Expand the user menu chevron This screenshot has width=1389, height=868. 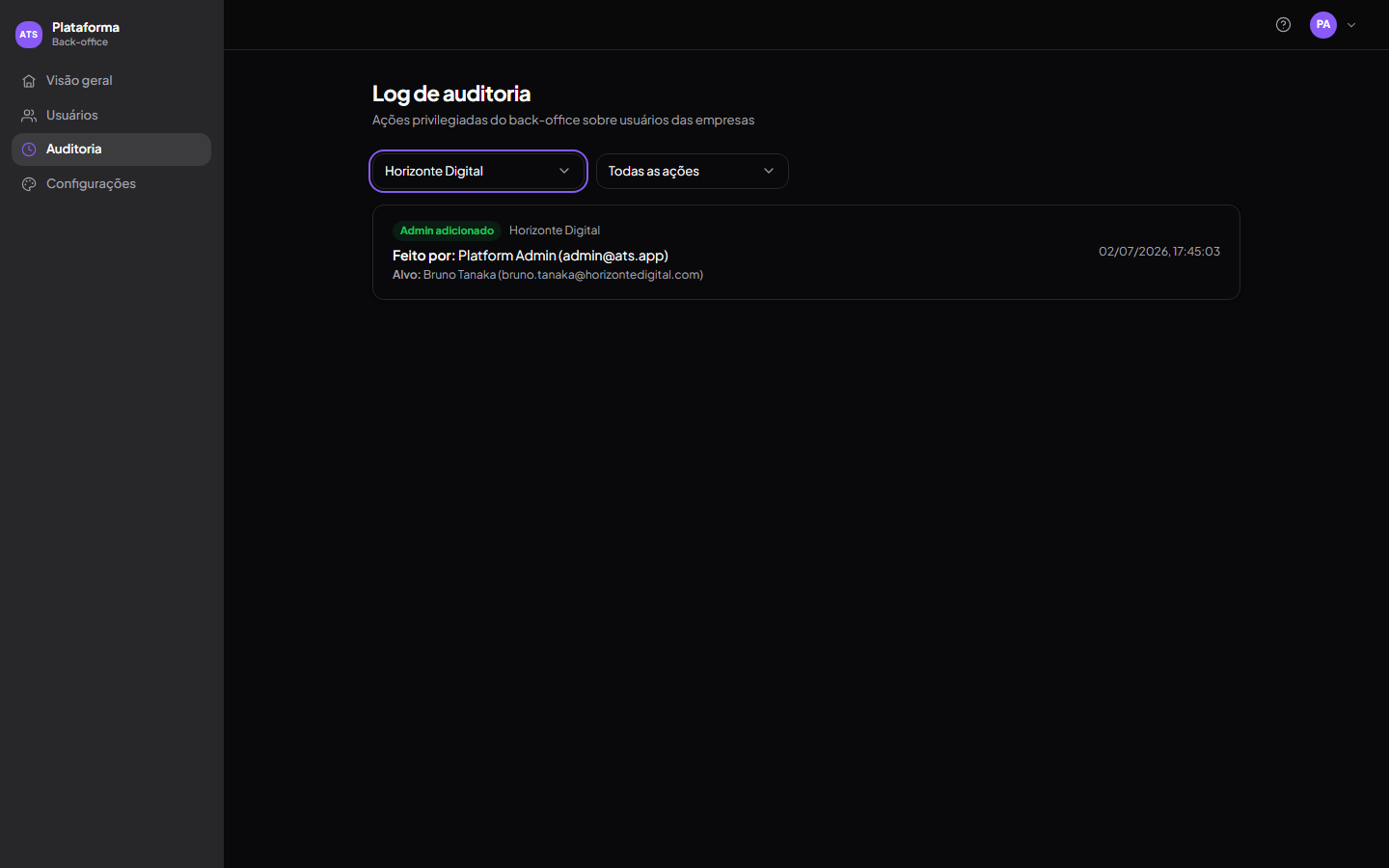[1351, 25]
